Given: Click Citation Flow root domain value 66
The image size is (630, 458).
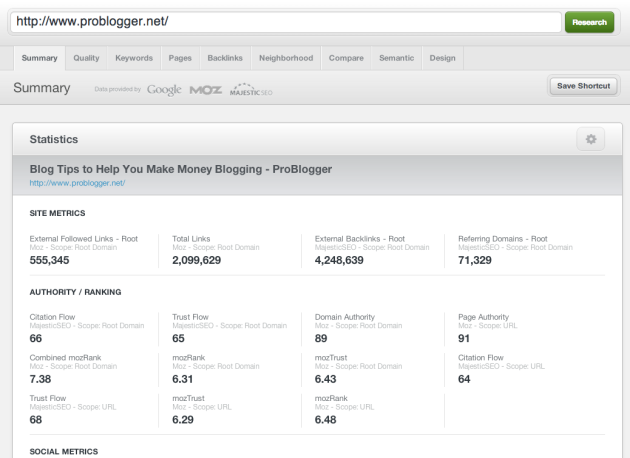Looking at the screenshot, I should point(36,338).
